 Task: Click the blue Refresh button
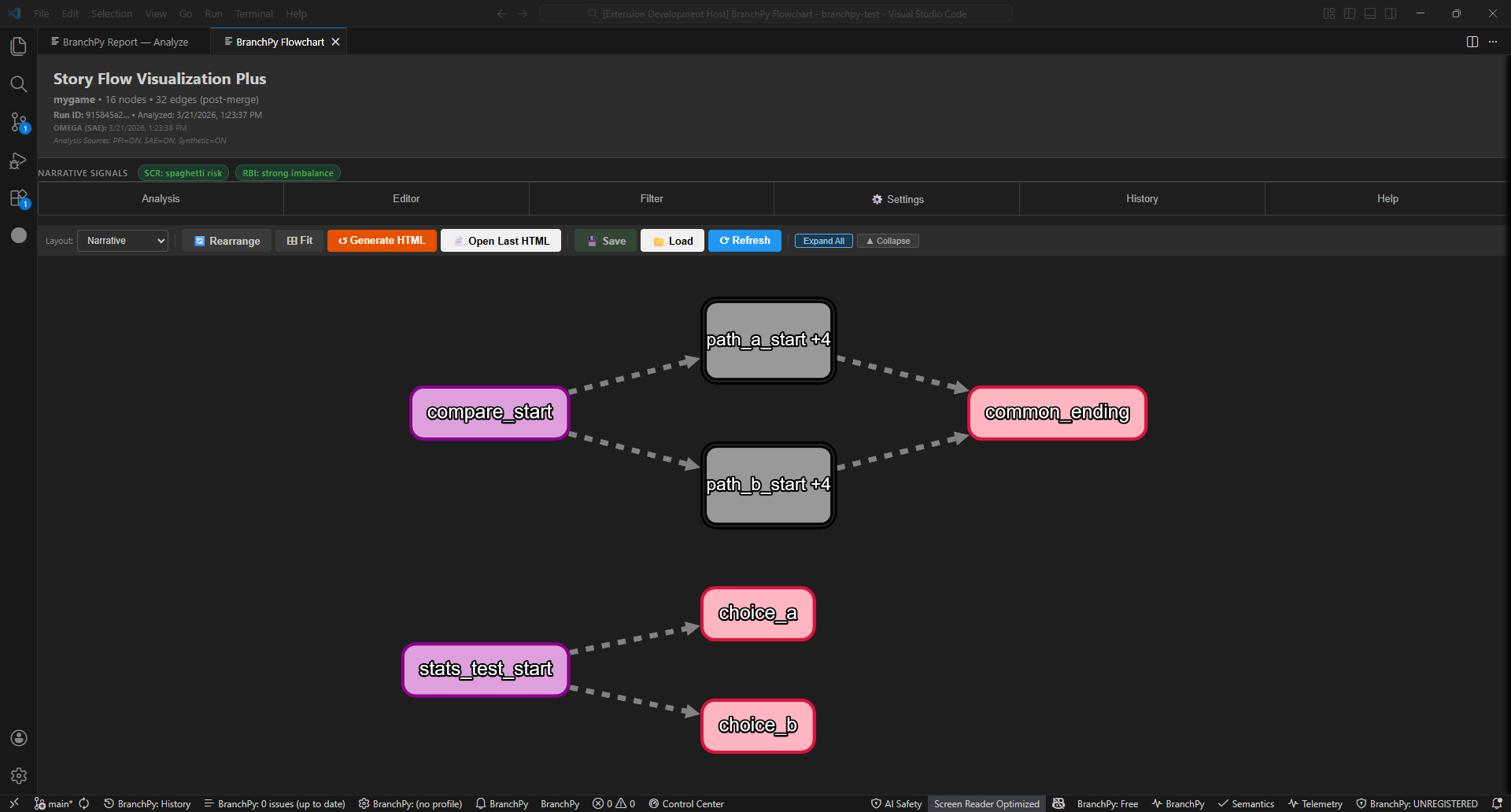(744, 241)
